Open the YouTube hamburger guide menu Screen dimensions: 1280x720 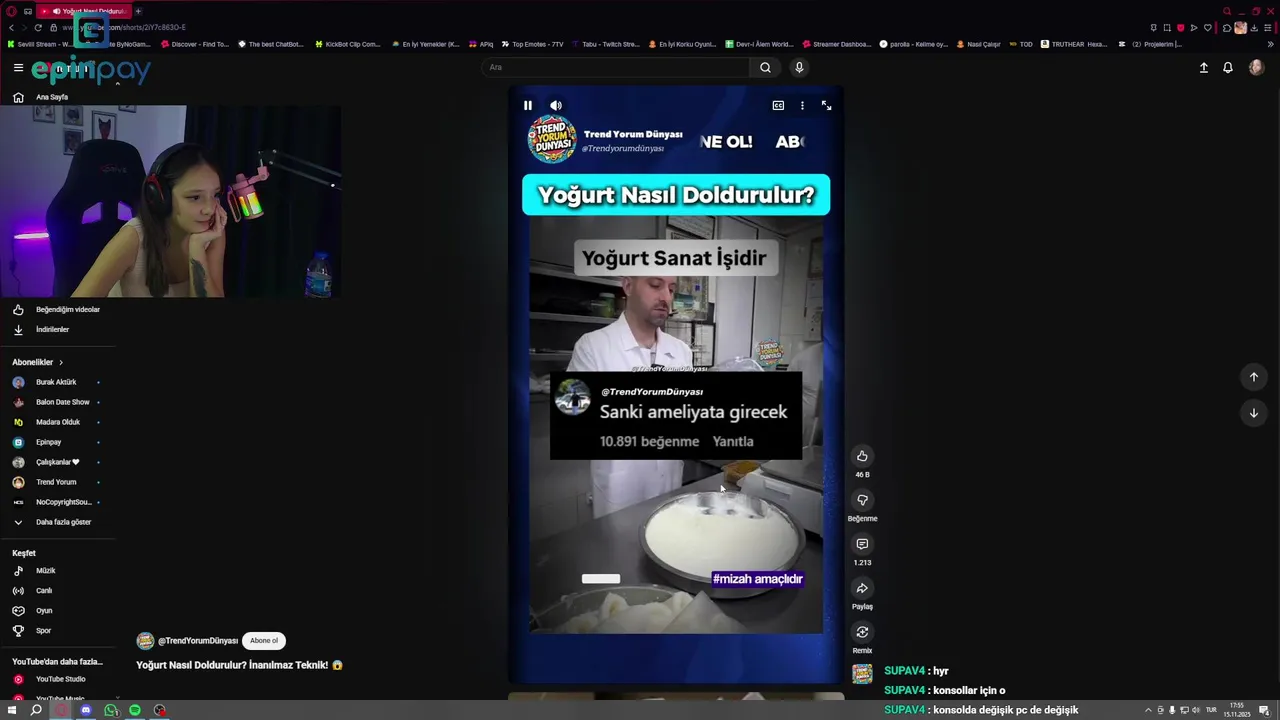pyautogui.click(x=18, y=67)
